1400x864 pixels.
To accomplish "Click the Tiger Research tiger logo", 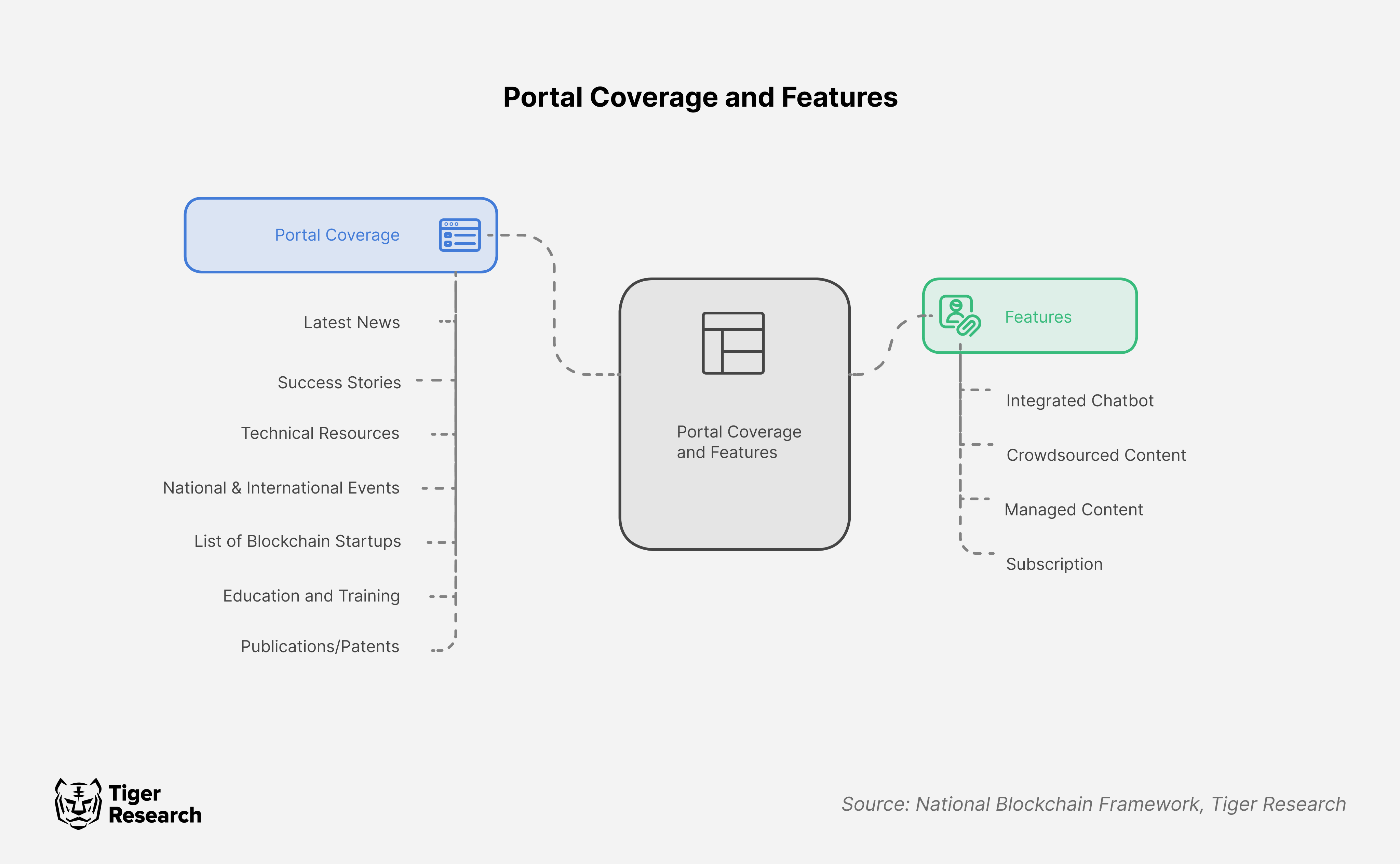I will pyautogui.click(x=78, y=804).
